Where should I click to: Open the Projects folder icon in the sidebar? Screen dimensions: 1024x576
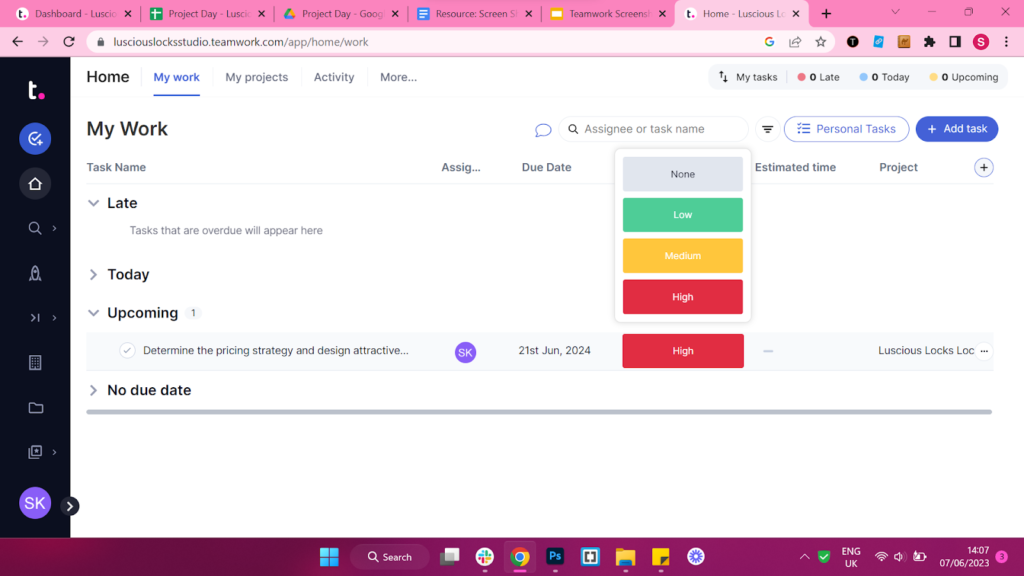tap(35, 408)
